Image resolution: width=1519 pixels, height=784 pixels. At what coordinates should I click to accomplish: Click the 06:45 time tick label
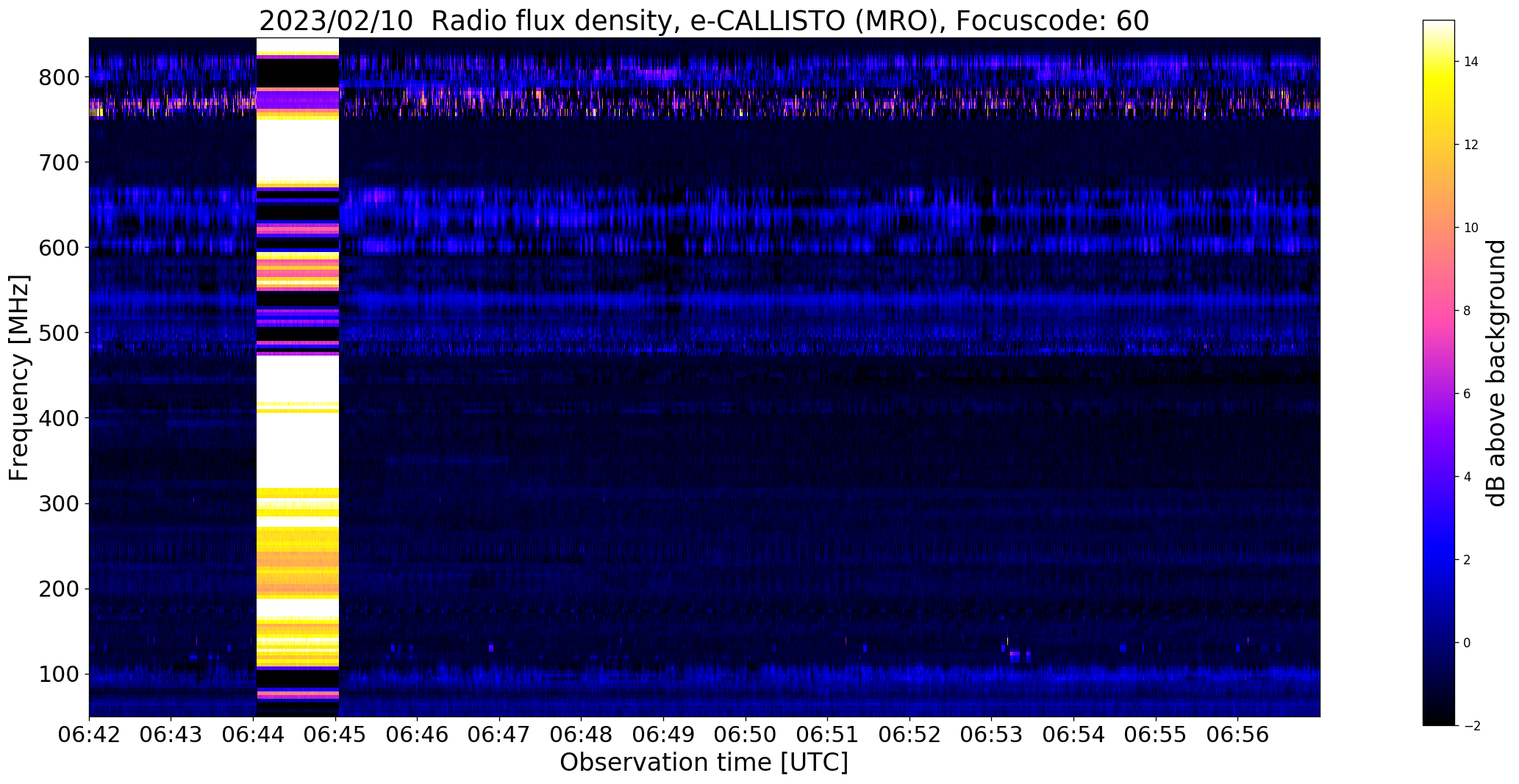coord(335,735)
